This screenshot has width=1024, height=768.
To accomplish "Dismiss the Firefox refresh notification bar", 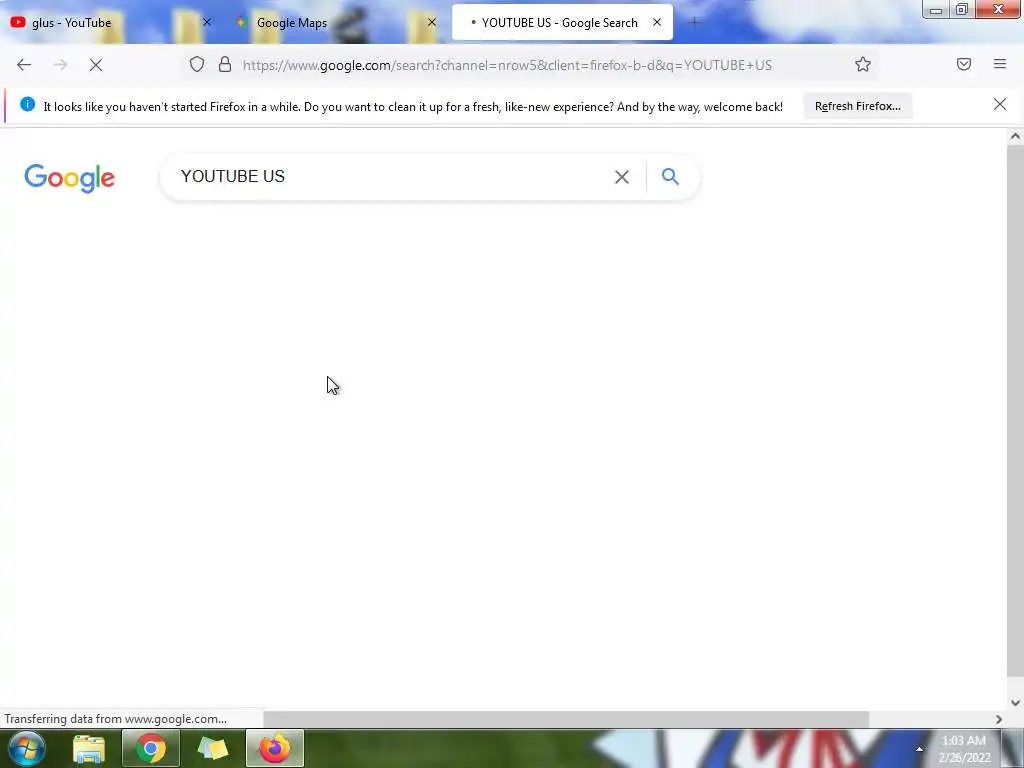I will [x=999, y=104].
